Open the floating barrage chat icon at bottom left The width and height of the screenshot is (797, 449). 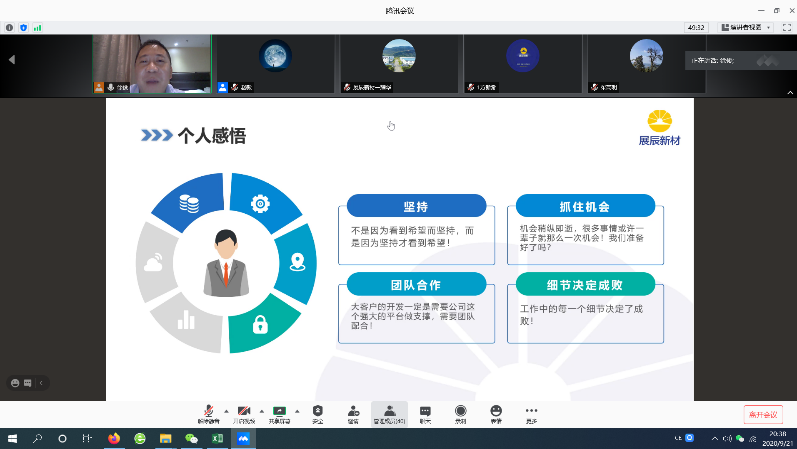coord(27,383)
